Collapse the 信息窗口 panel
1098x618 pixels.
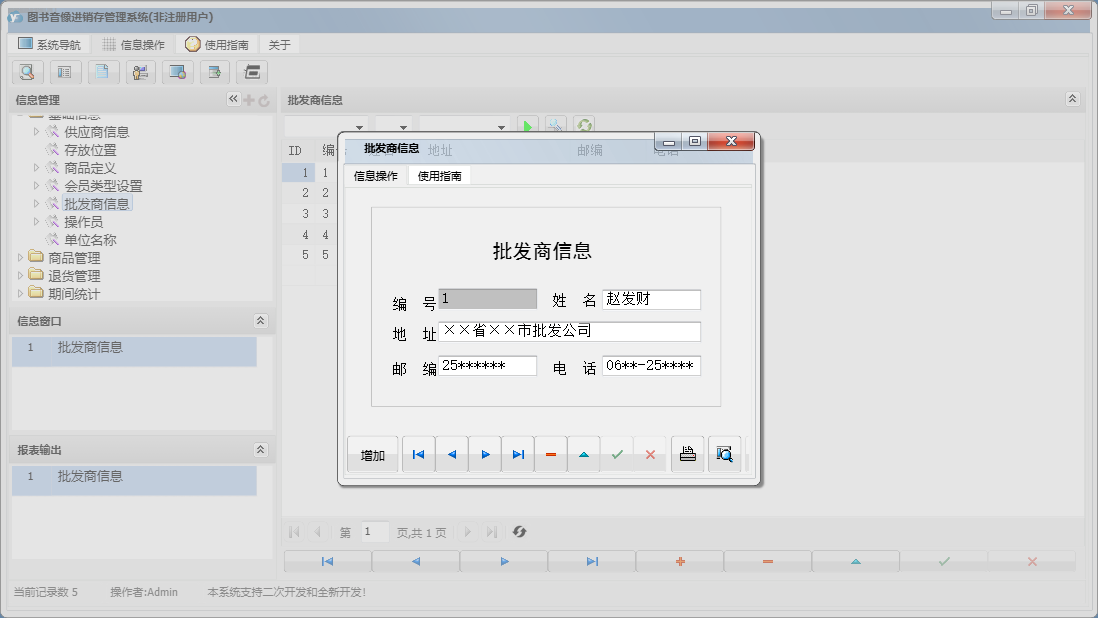pos(260,321)
